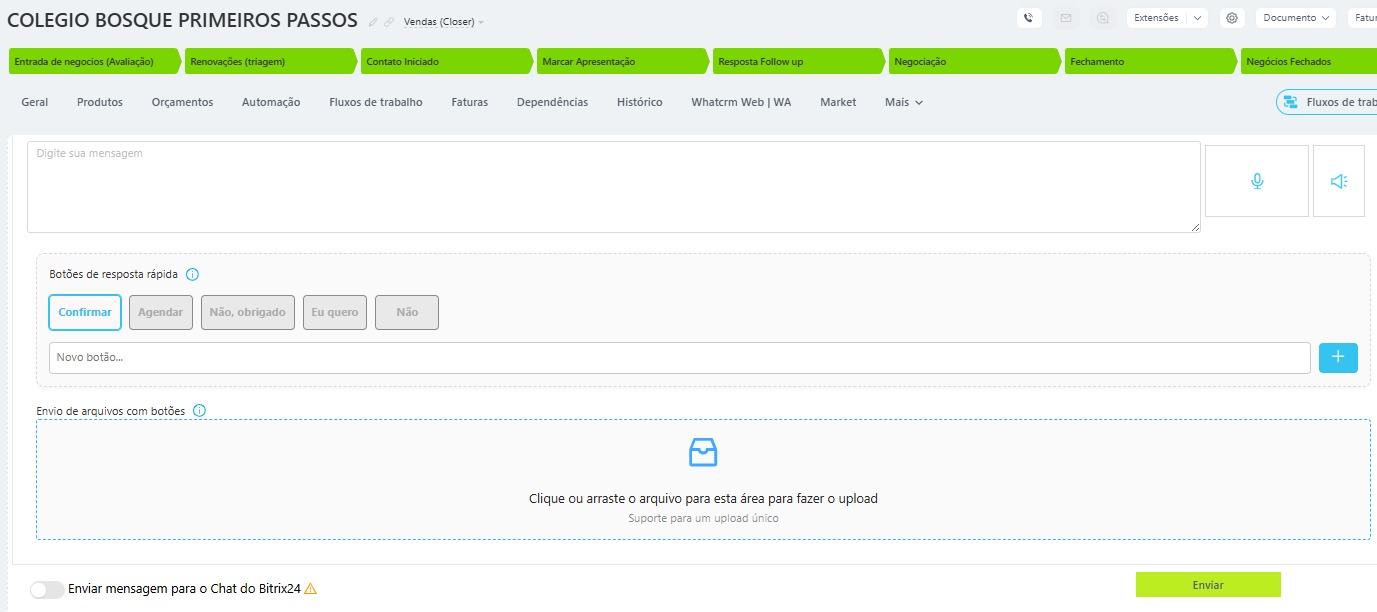
Task: Click the copy link icon beside title
Action: click(389, 22)
